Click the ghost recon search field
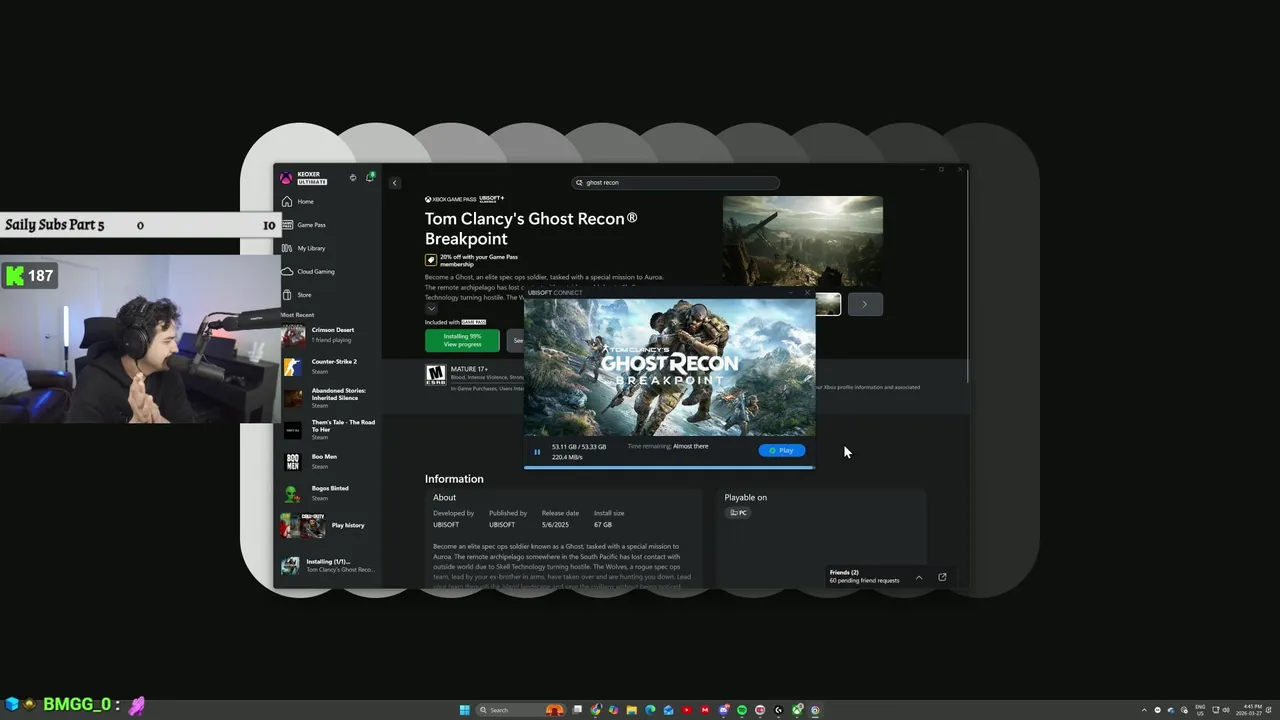Viewport: 1280px width, 720px height. pyautogui.click(x=675, y=183)
